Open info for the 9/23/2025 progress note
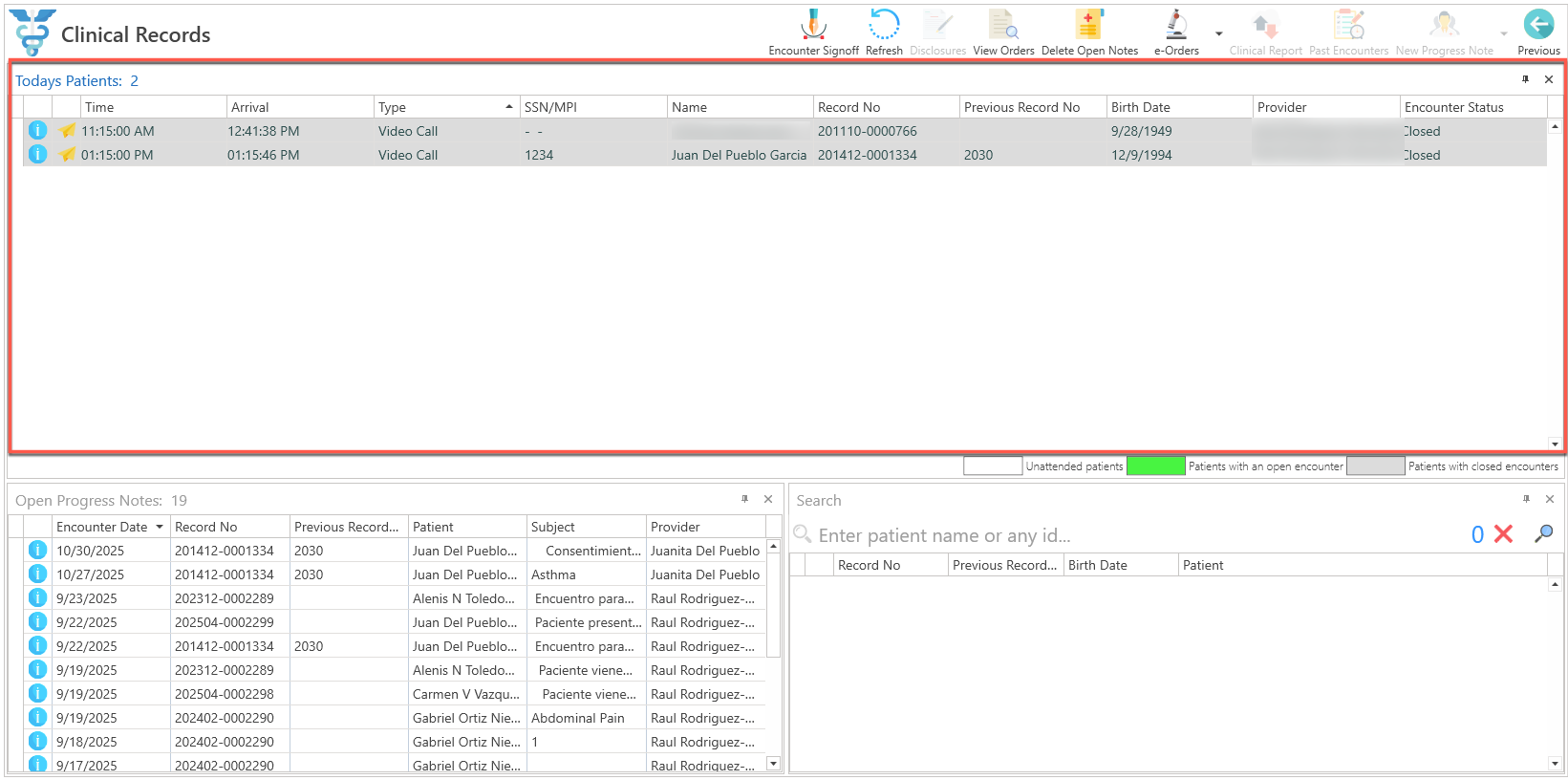The image size is (1568, 780). [x=37, y=597]
